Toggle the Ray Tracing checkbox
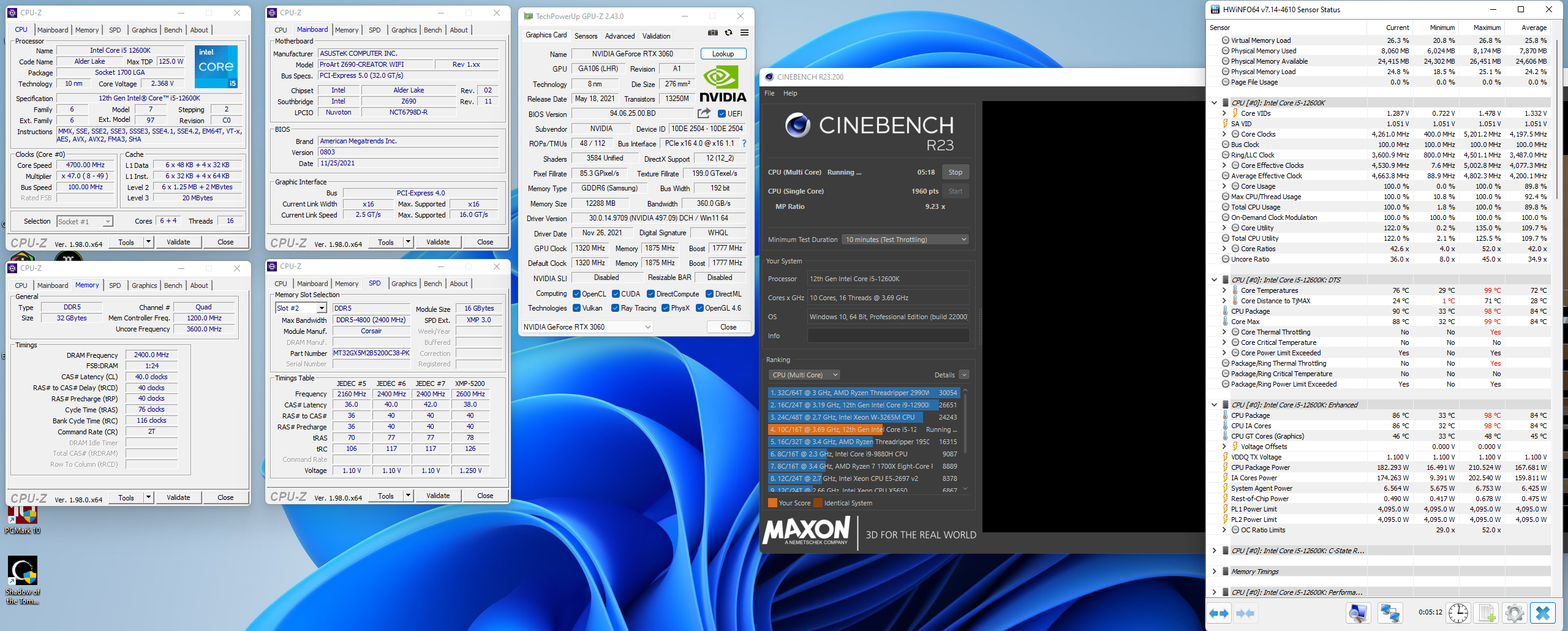This screenshot has width=1568, height=631. point(615,308)
